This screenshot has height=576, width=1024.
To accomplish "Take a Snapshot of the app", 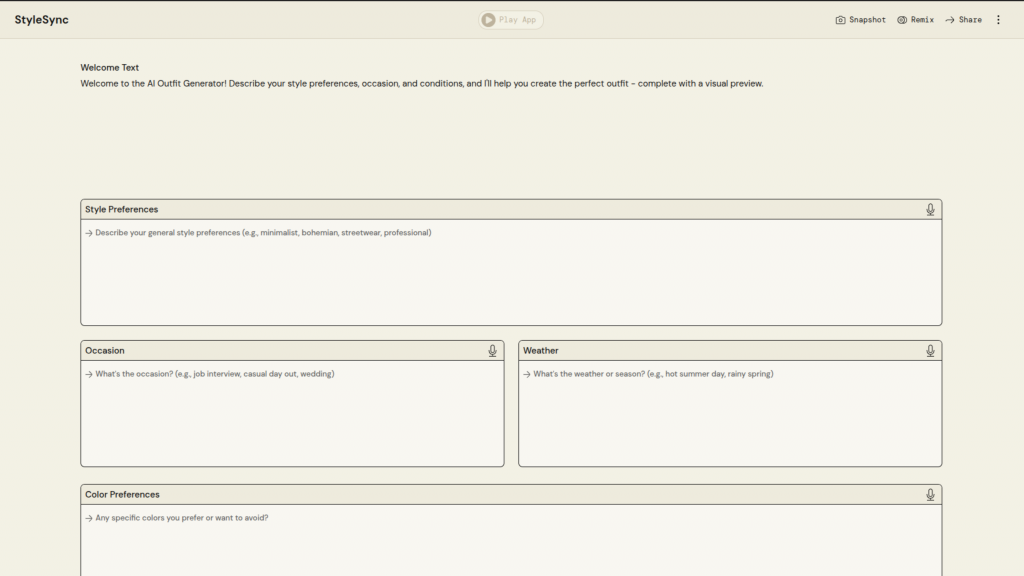I will [860, 20].
